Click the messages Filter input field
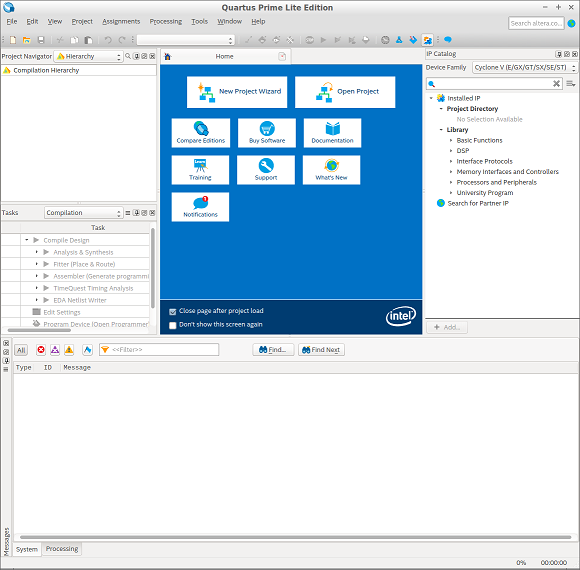Viewport: 580px width, 570px height. pos(159,350)
